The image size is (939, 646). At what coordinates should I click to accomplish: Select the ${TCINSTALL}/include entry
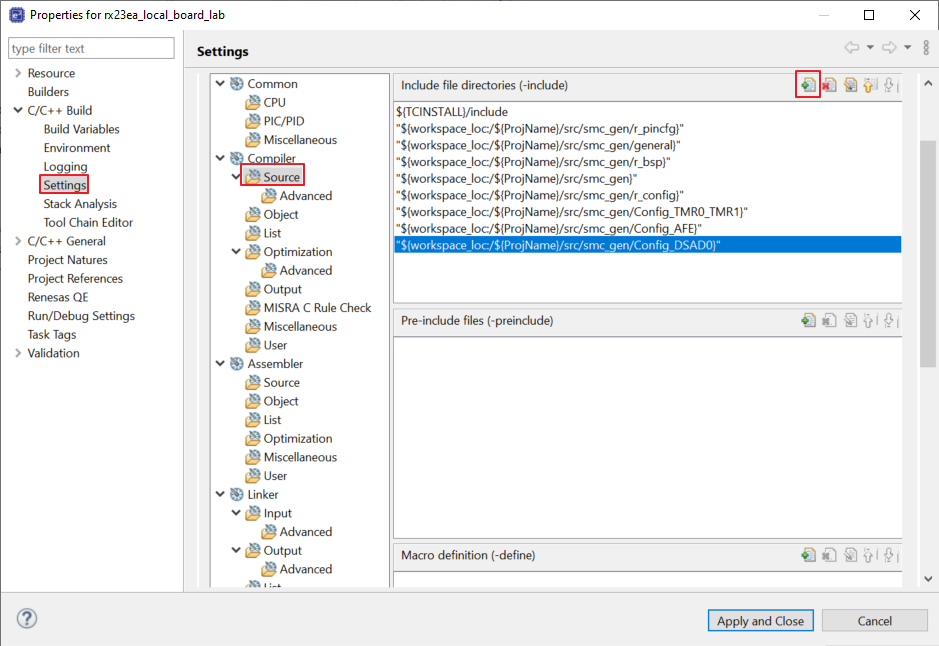(x=647, y=112)
